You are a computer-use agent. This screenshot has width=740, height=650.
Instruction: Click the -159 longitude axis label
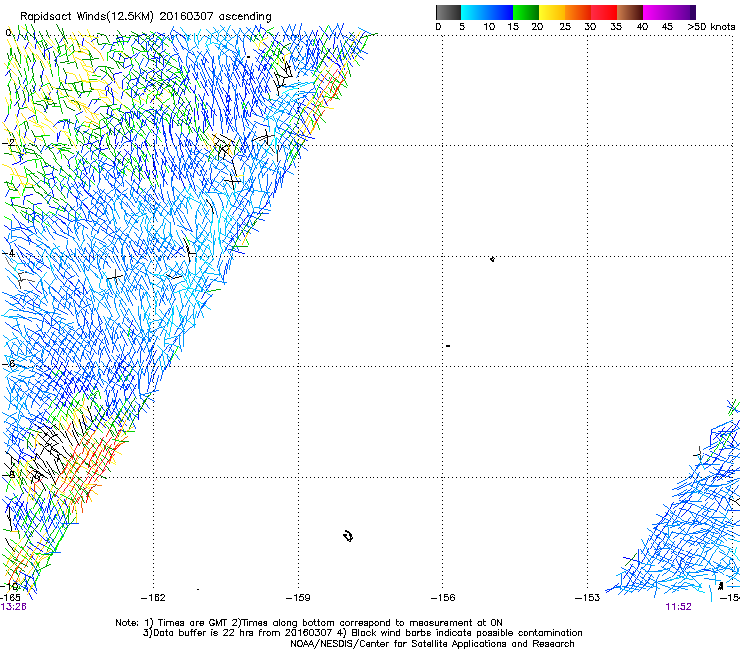298,598
